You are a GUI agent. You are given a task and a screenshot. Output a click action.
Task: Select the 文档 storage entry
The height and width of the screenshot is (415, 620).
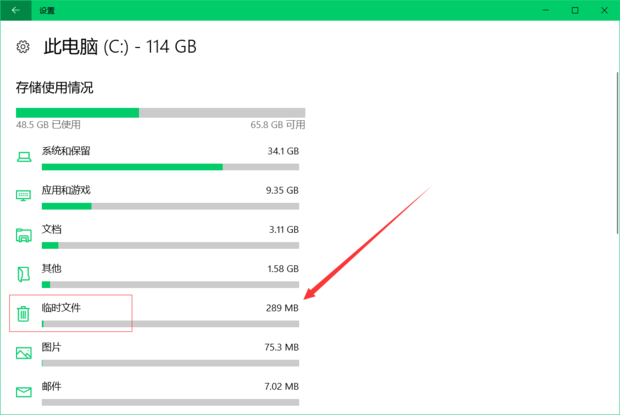pos(52,229)
